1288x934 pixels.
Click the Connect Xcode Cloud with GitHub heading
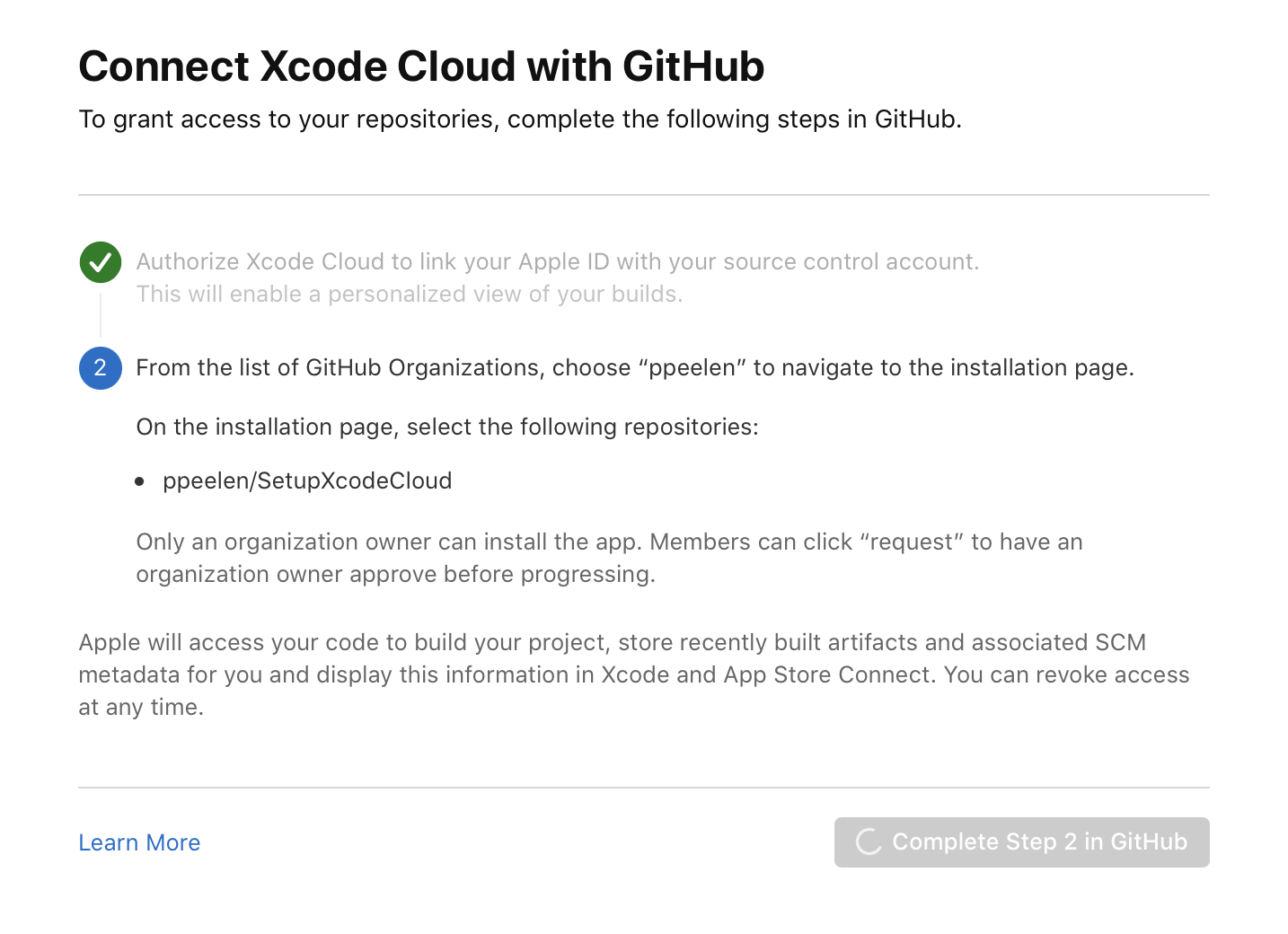click(x=421, y=66)
